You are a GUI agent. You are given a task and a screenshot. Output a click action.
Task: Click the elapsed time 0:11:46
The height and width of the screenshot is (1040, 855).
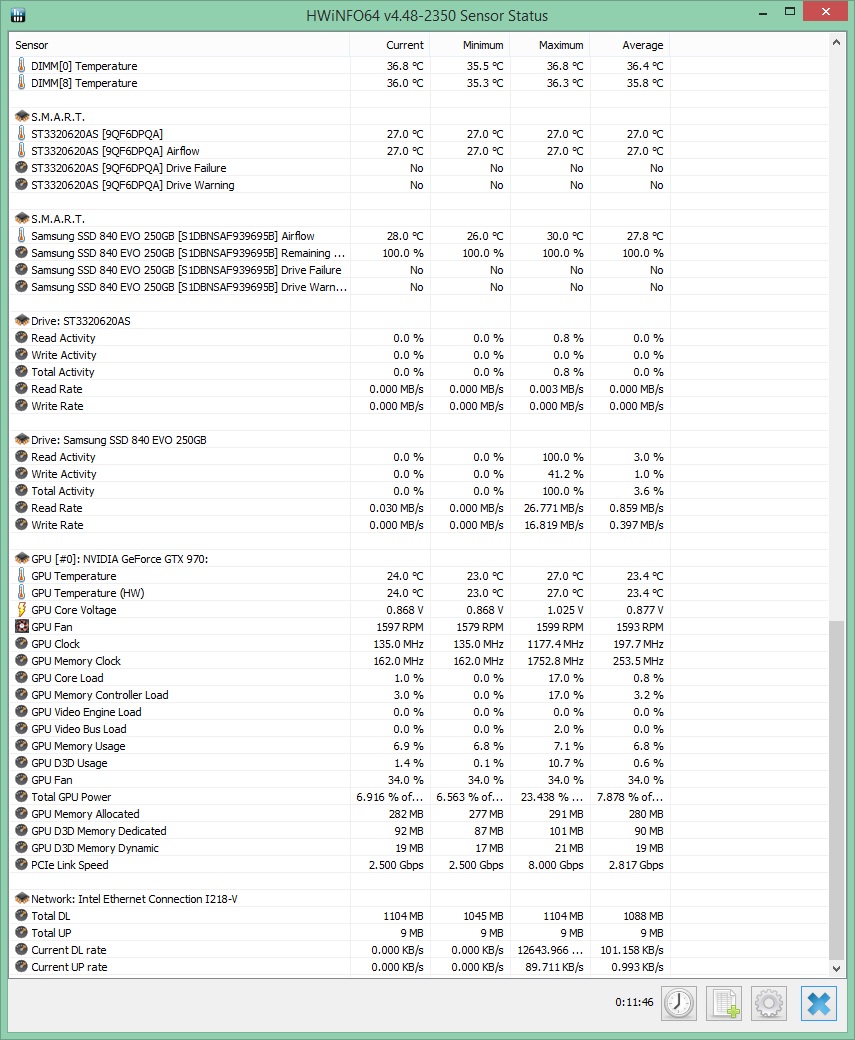coord(634,1002)
